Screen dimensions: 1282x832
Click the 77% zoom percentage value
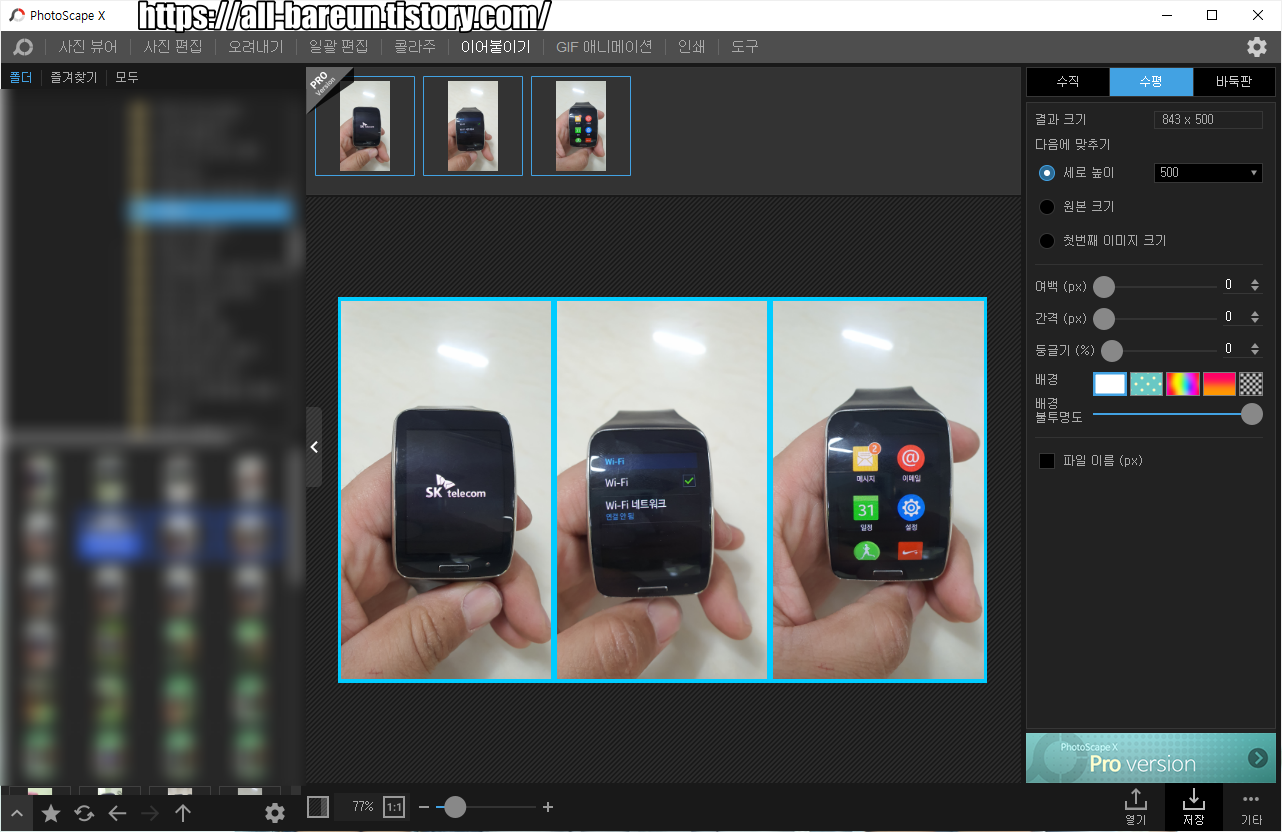(362, 807)
